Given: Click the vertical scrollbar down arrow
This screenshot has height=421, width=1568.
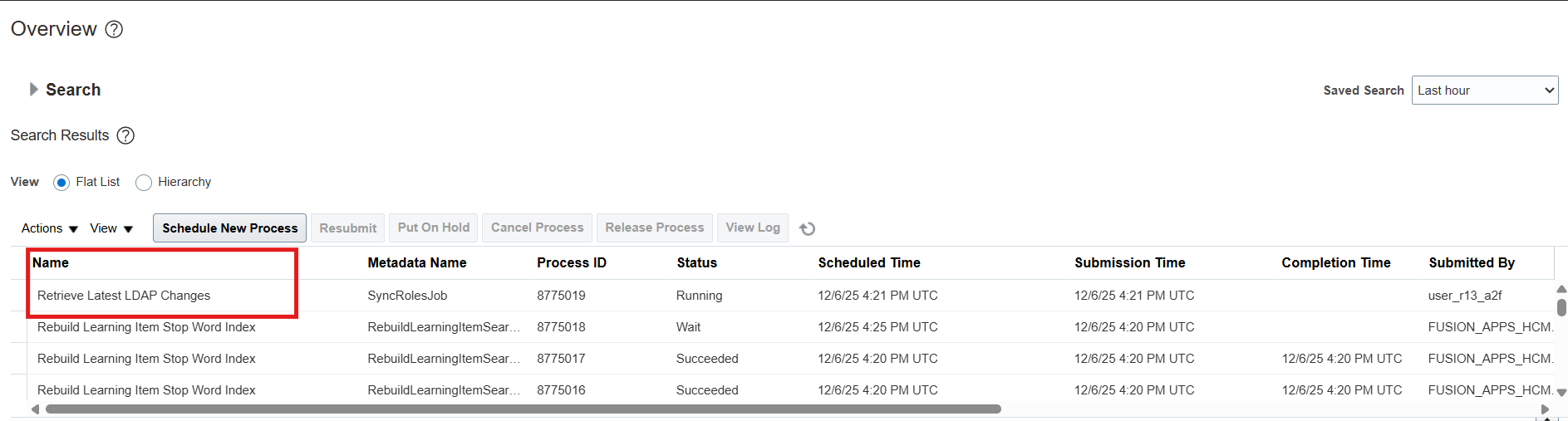Looking at the screenshot, I should pyautogui.click(x=1561, y=393).
